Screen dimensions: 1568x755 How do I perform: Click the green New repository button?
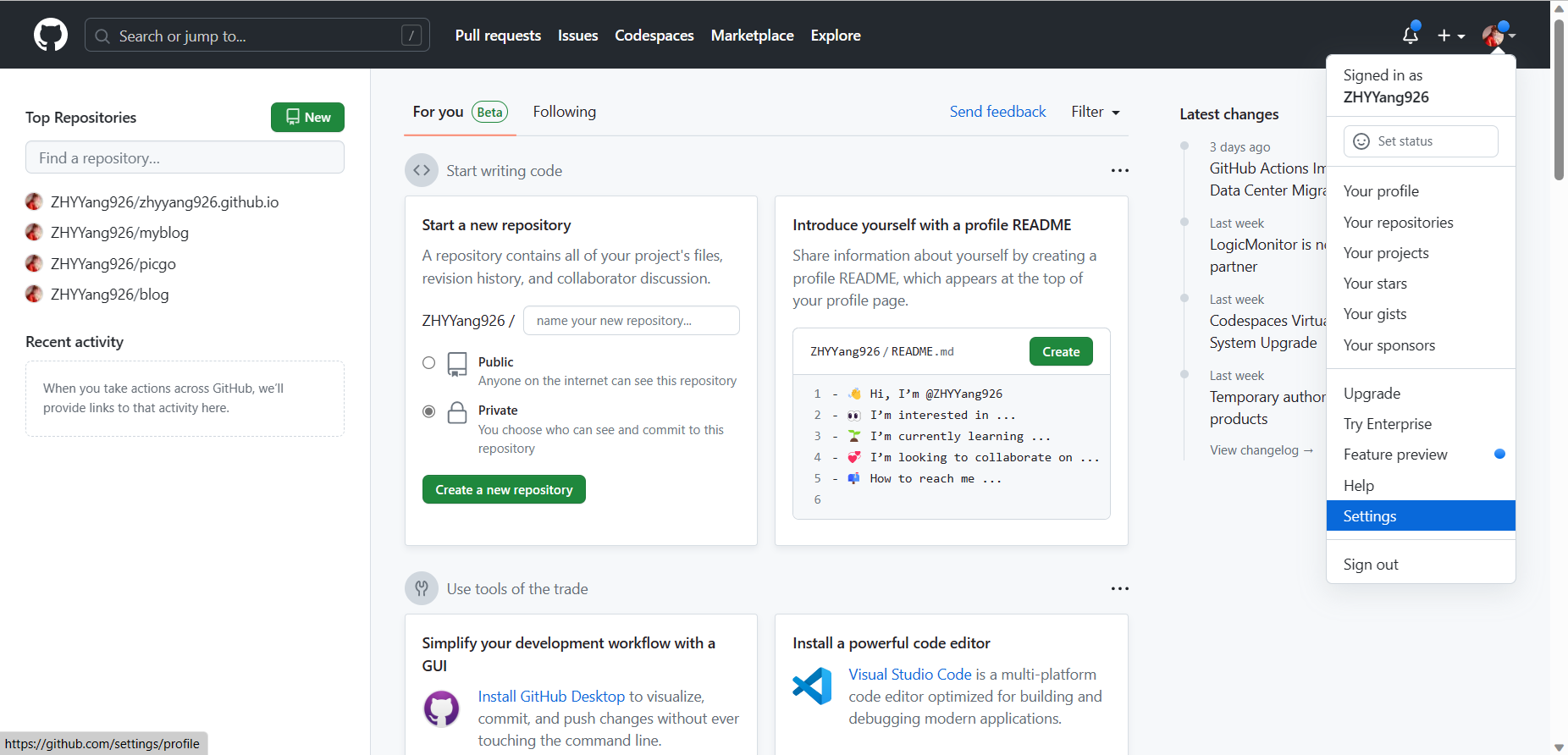pyautogui.click(x=307, y=118)
